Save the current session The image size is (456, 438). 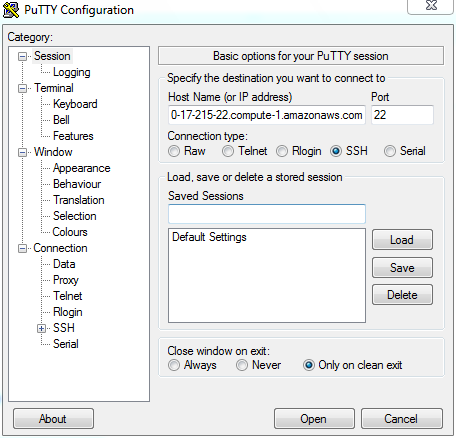(402, 267)
